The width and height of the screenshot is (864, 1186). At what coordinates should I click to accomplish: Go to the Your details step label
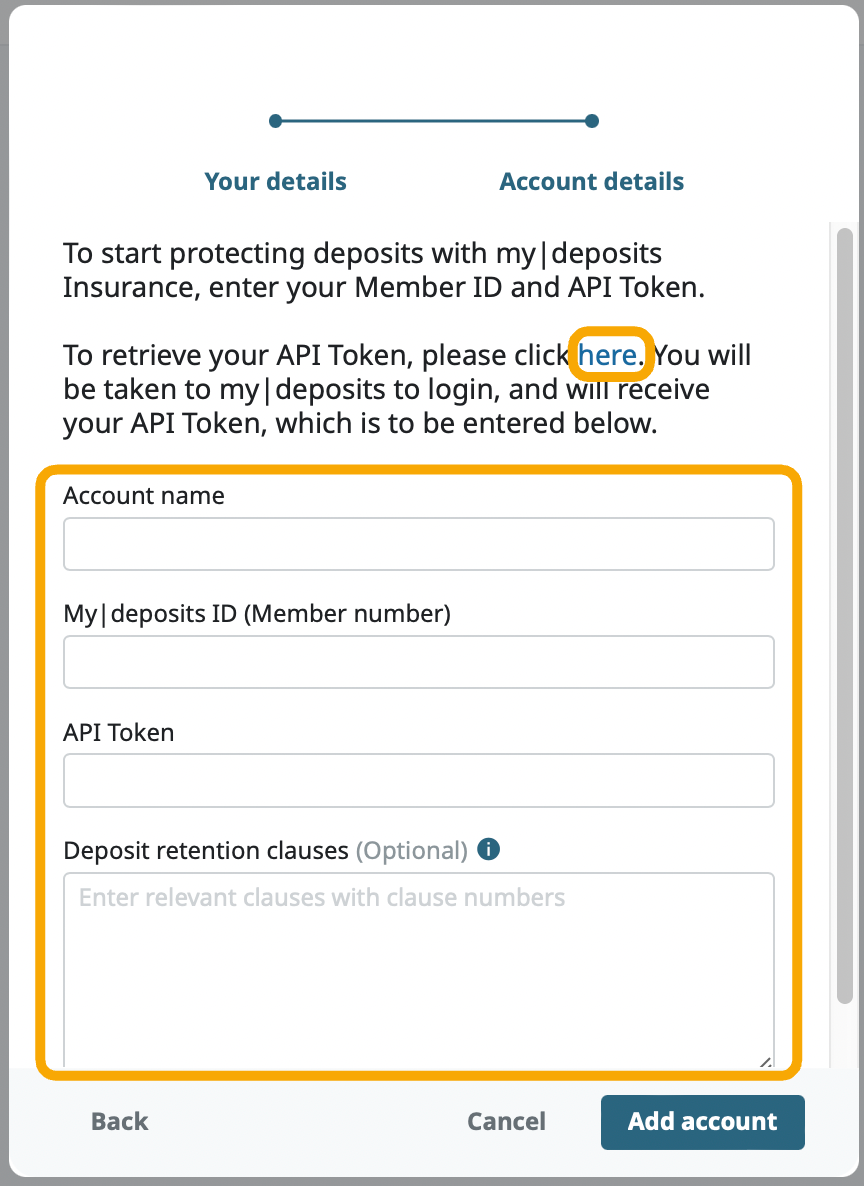275,182
